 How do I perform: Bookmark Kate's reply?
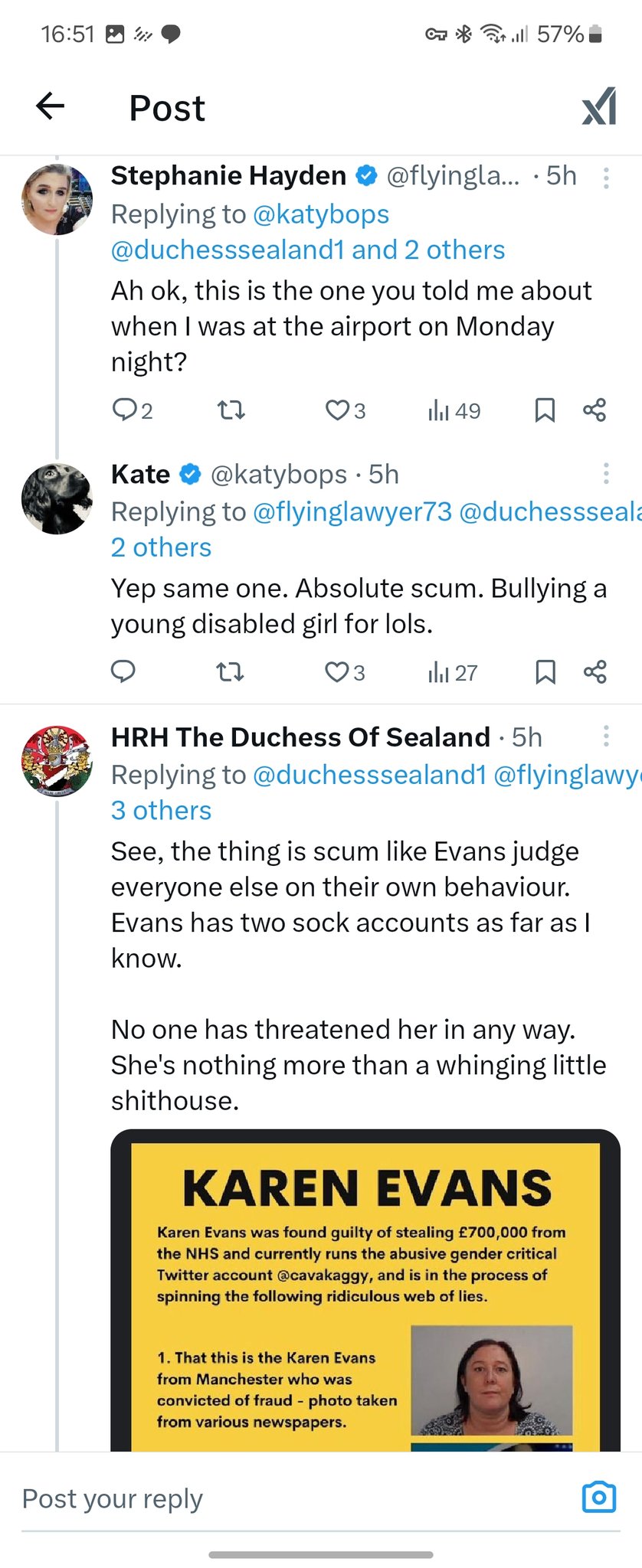tap(545, 672)
